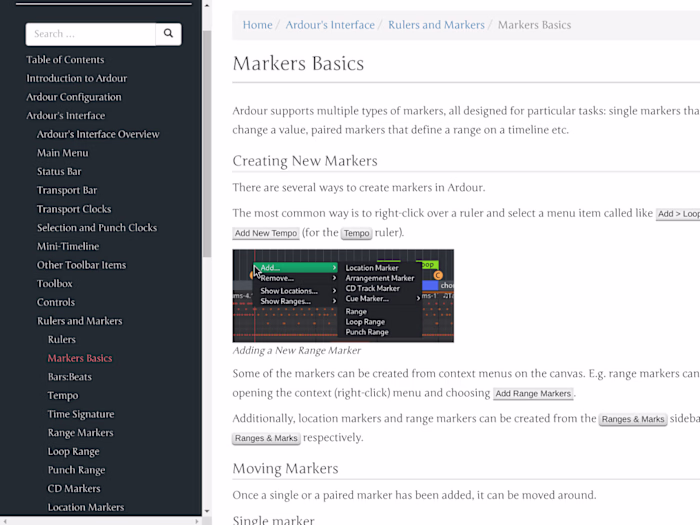Click the search magnifier button
The height and width of the screenshot is (525, 700).
point(168,34)
